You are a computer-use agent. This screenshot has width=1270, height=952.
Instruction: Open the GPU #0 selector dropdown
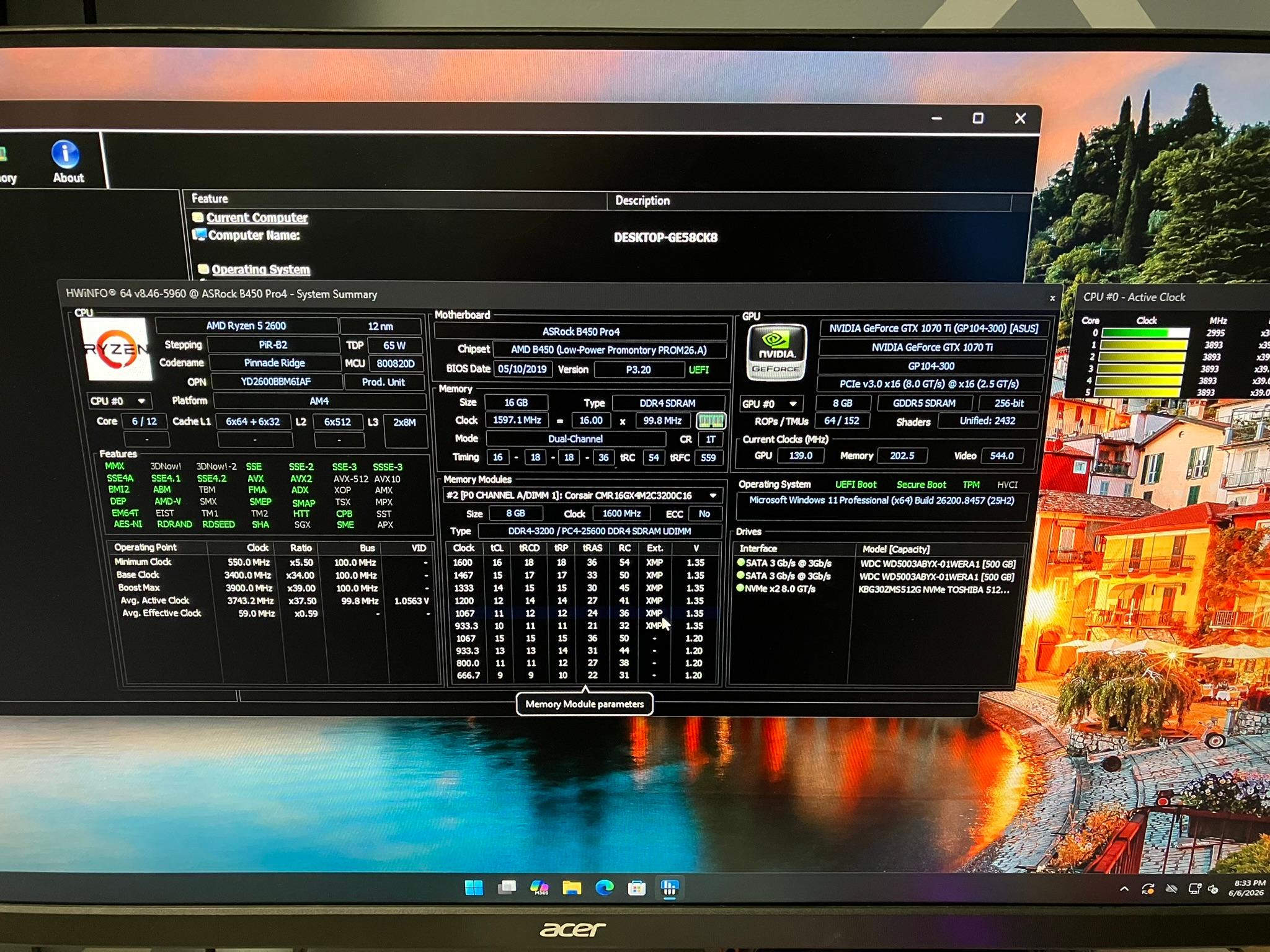(x=771, y=403)
